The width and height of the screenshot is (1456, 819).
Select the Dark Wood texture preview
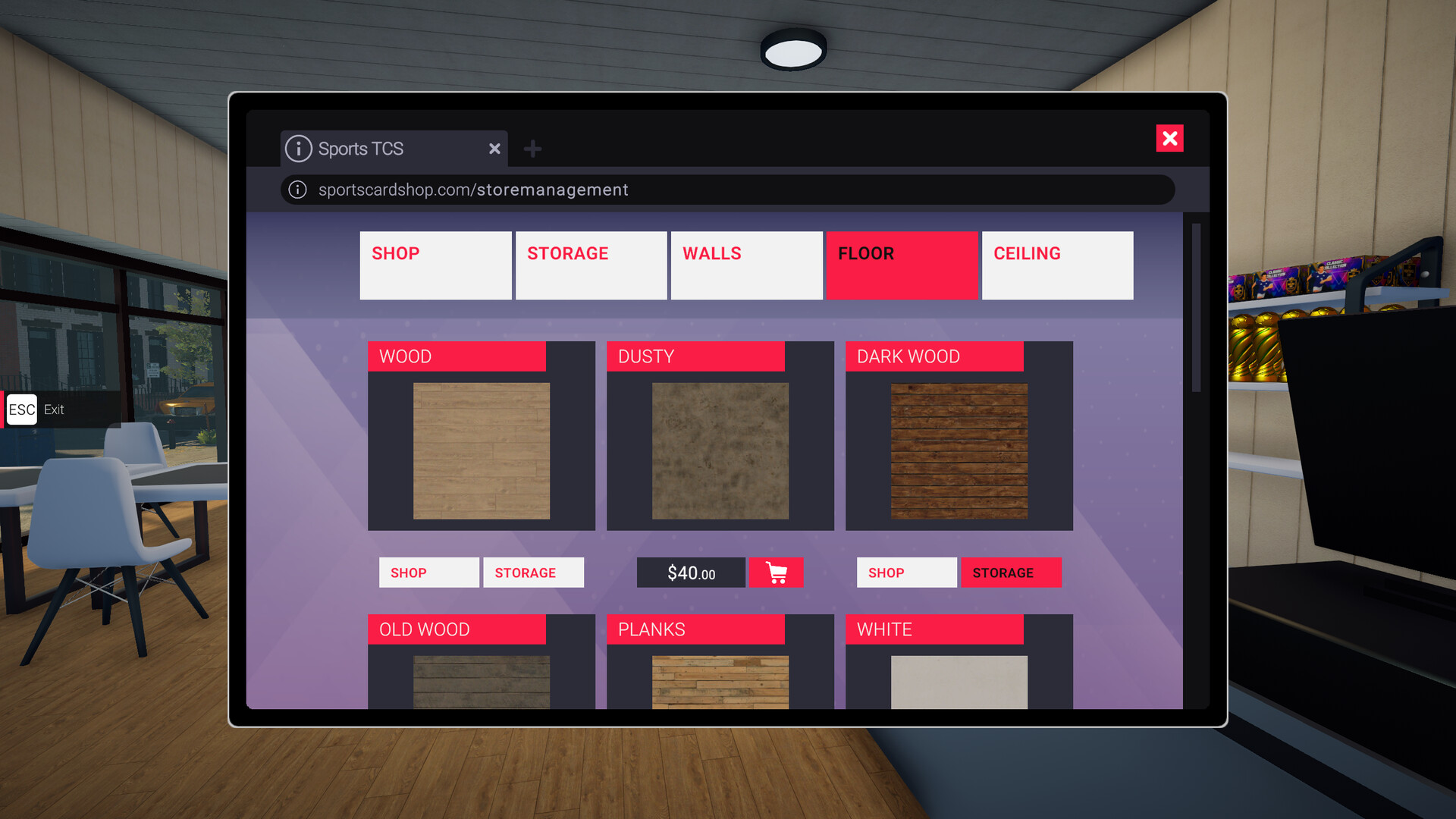tap(958, 451)
